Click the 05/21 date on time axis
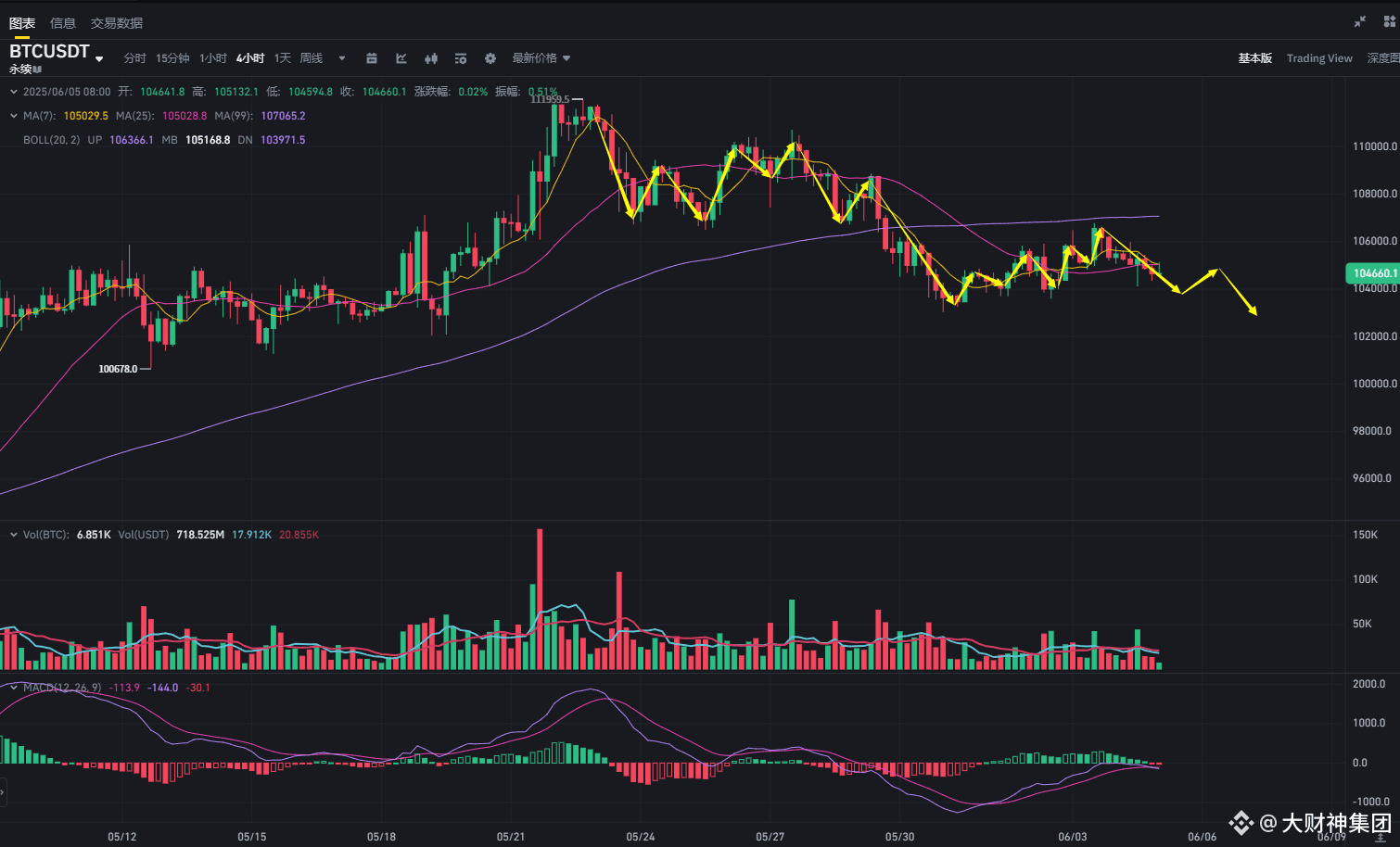1400x847 pixels. point(511,837)
